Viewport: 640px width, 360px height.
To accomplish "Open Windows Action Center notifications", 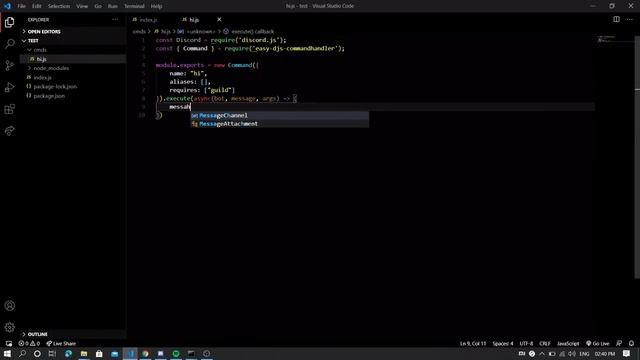I will pyautogui.click(x=627, y=353).
